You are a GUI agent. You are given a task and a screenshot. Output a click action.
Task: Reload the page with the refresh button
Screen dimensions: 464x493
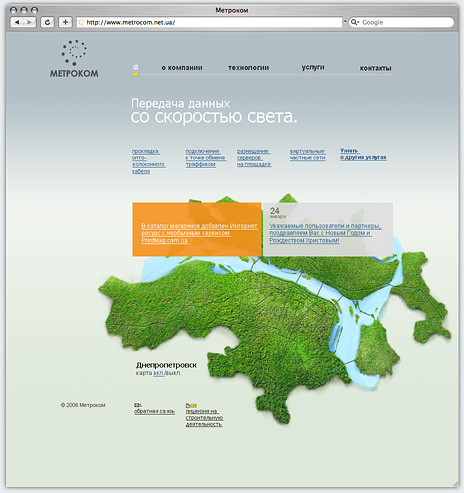point(48,22)
